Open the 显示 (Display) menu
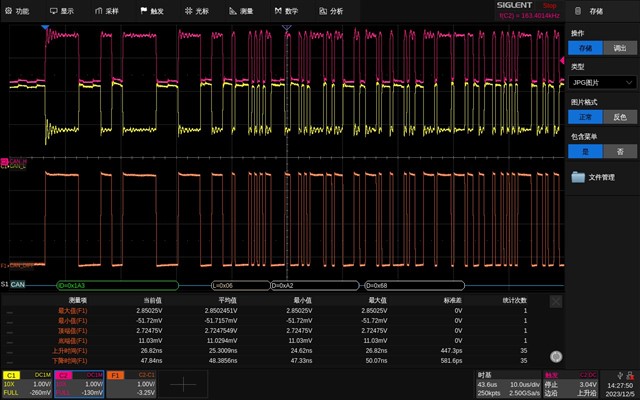Viewport: 640px width, 400px height. click(62, 11)
